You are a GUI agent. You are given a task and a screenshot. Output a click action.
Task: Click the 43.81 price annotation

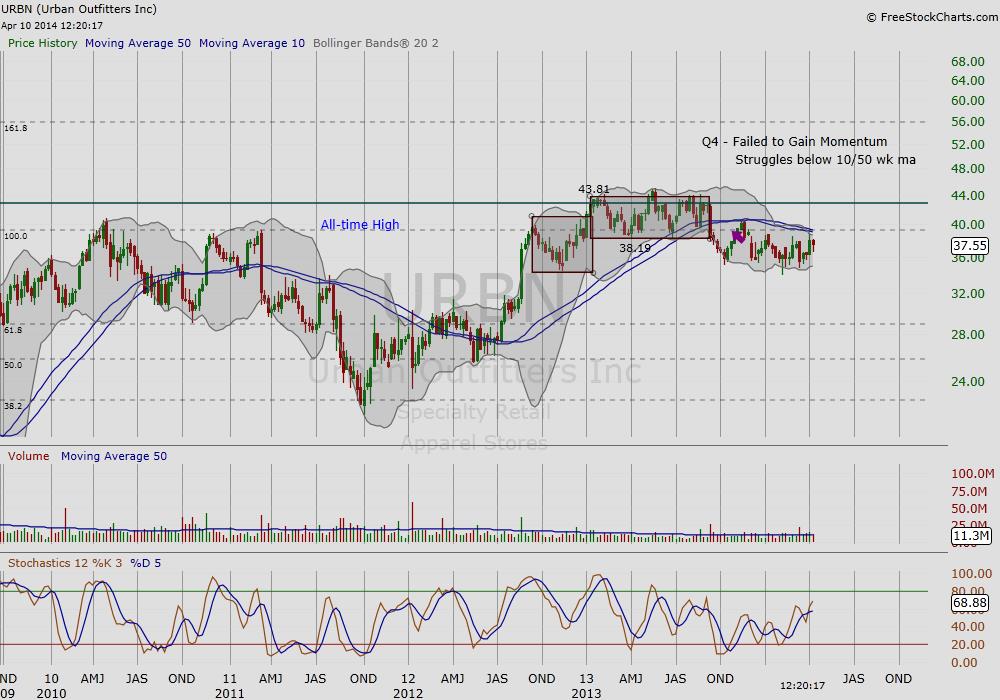[x=594, y=189]
